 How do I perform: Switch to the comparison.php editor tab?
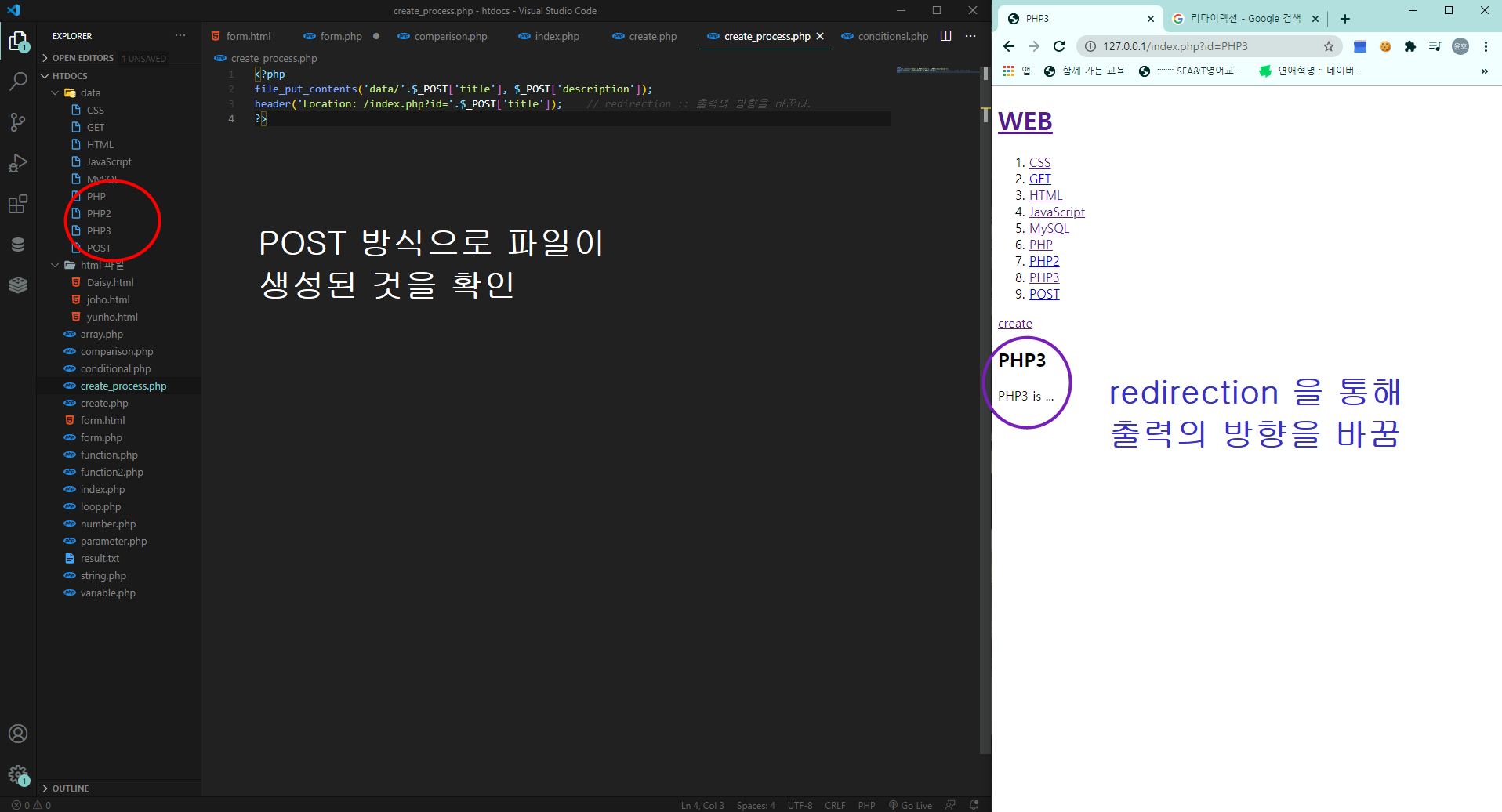point(449,36)
